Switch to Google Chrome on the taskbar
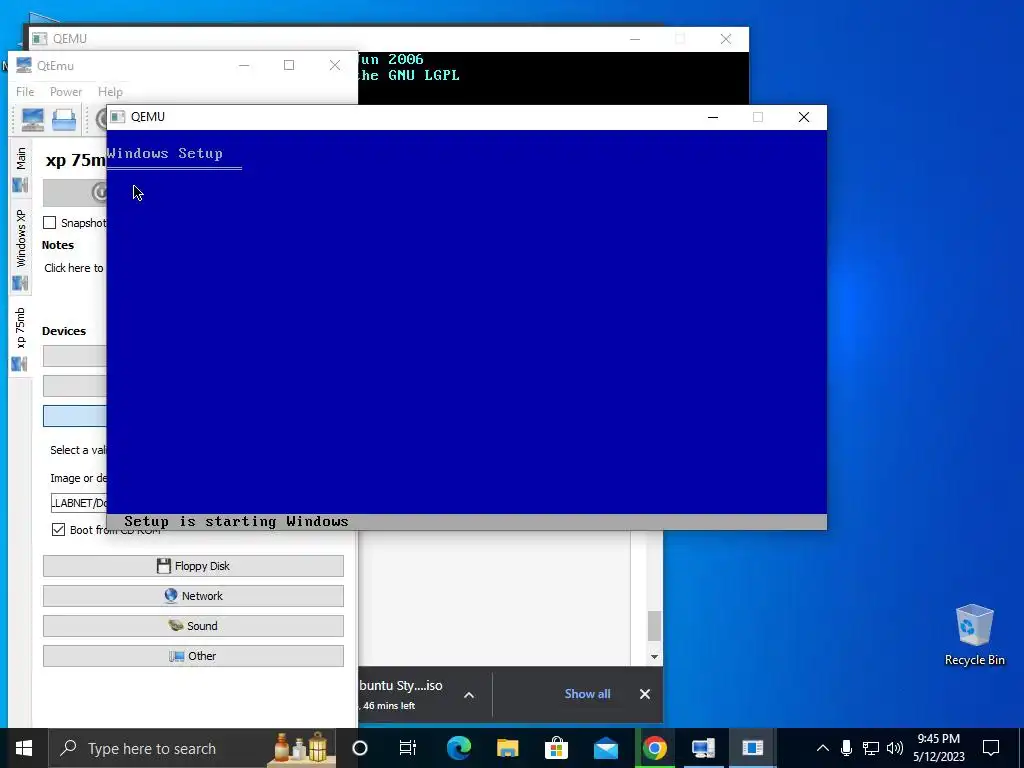This screenshot has height=768, width=1024. tap(654, 748)
